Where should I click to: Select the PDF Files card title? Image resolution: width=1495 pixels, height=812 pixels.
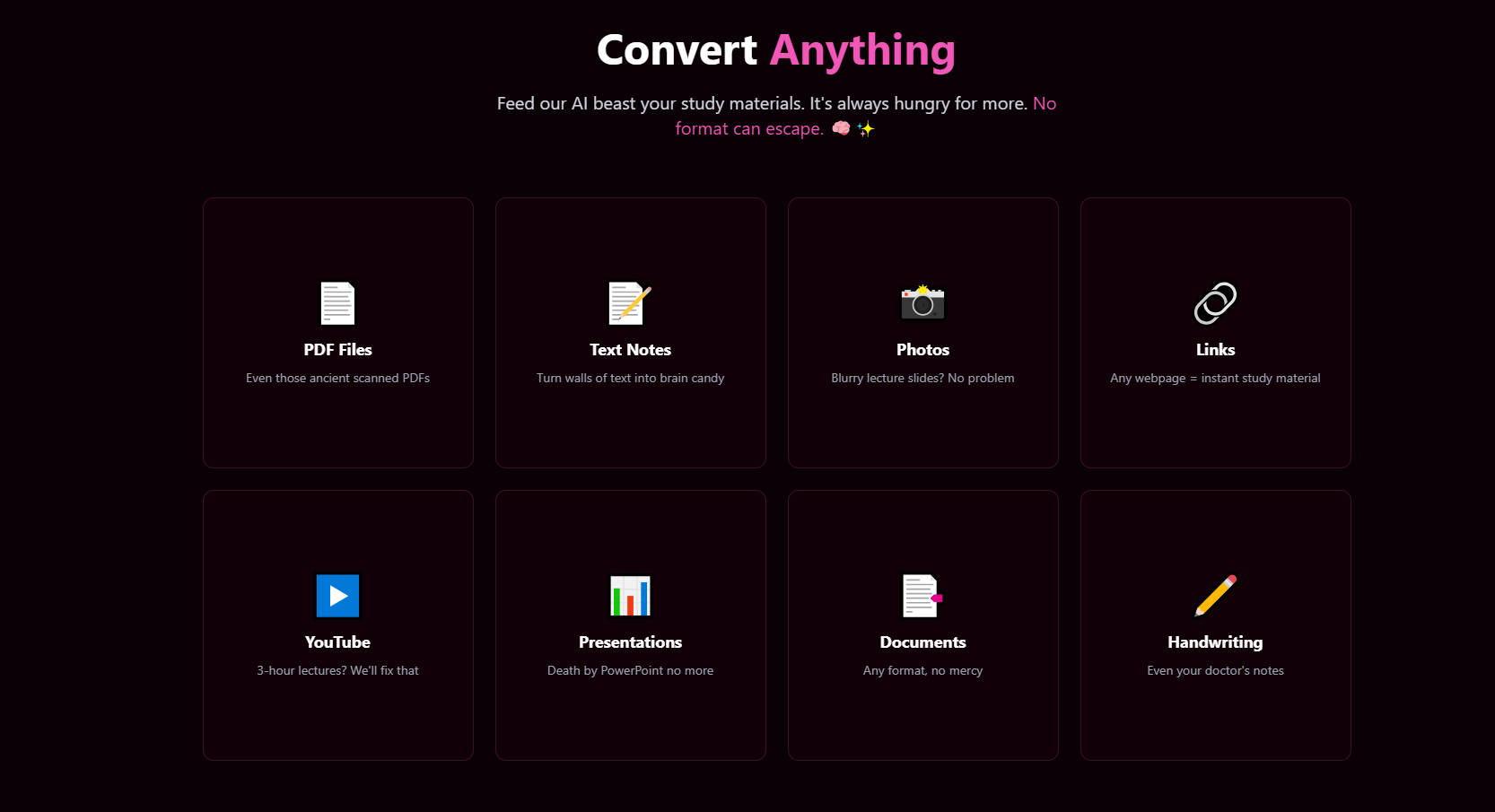point(337,350)
